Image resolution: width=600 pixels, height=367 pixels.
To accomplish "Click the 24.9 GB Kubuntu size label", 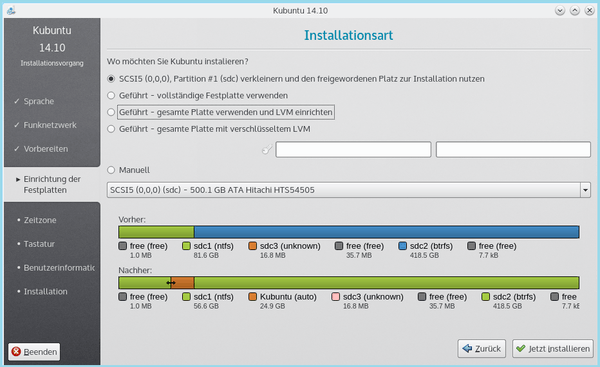I will tap(272, 306).
